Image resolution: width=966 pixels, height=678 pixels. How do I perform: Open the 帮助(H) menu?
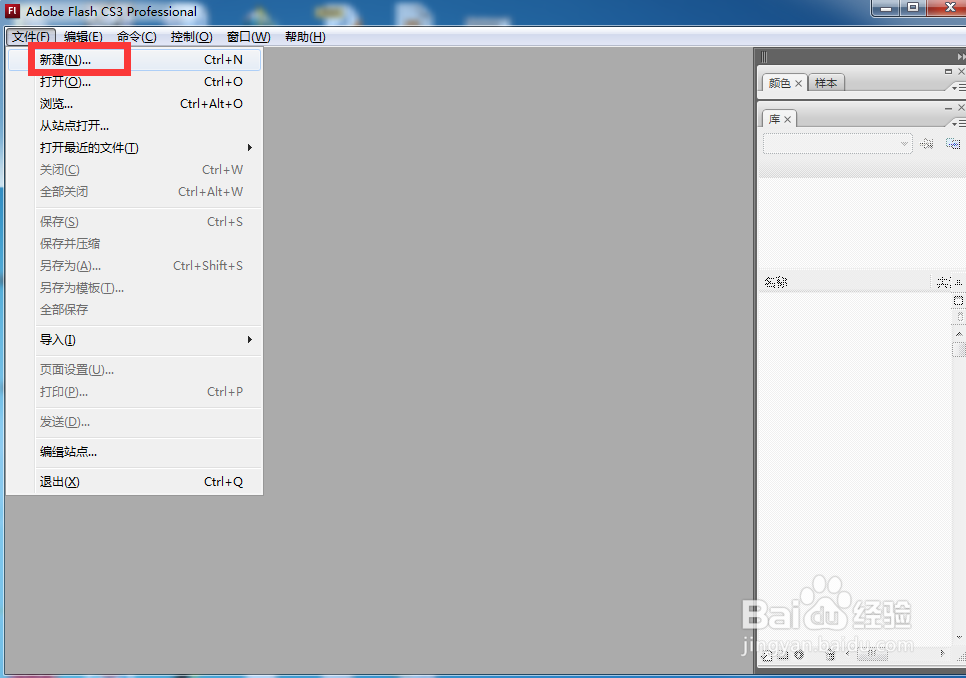305,37
